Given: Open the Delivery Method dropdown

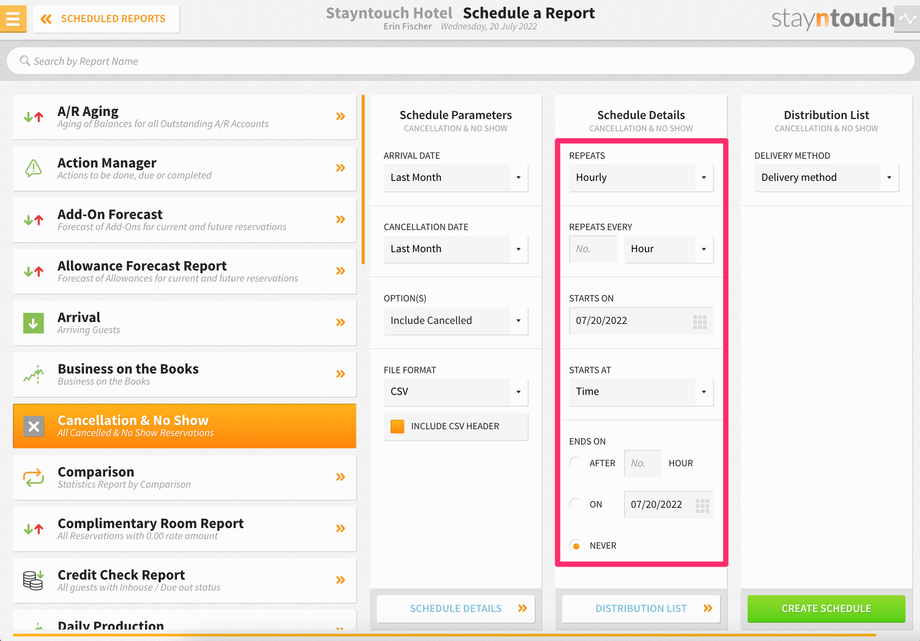Looking at the screenshot, I should 826,178.
